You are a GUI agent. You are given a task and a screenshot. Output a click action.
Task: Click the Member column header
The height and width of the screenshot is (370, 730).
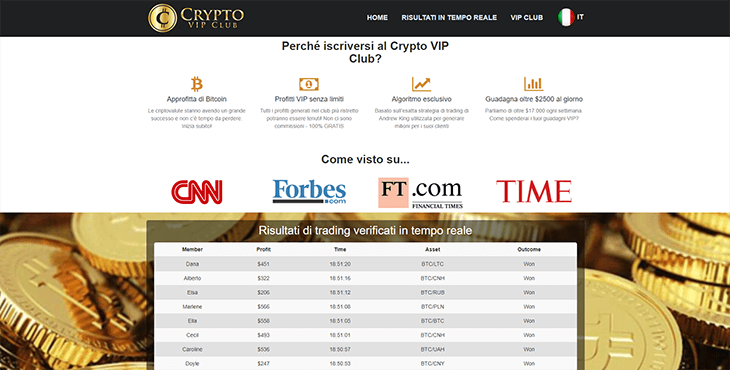coord(192,249)
